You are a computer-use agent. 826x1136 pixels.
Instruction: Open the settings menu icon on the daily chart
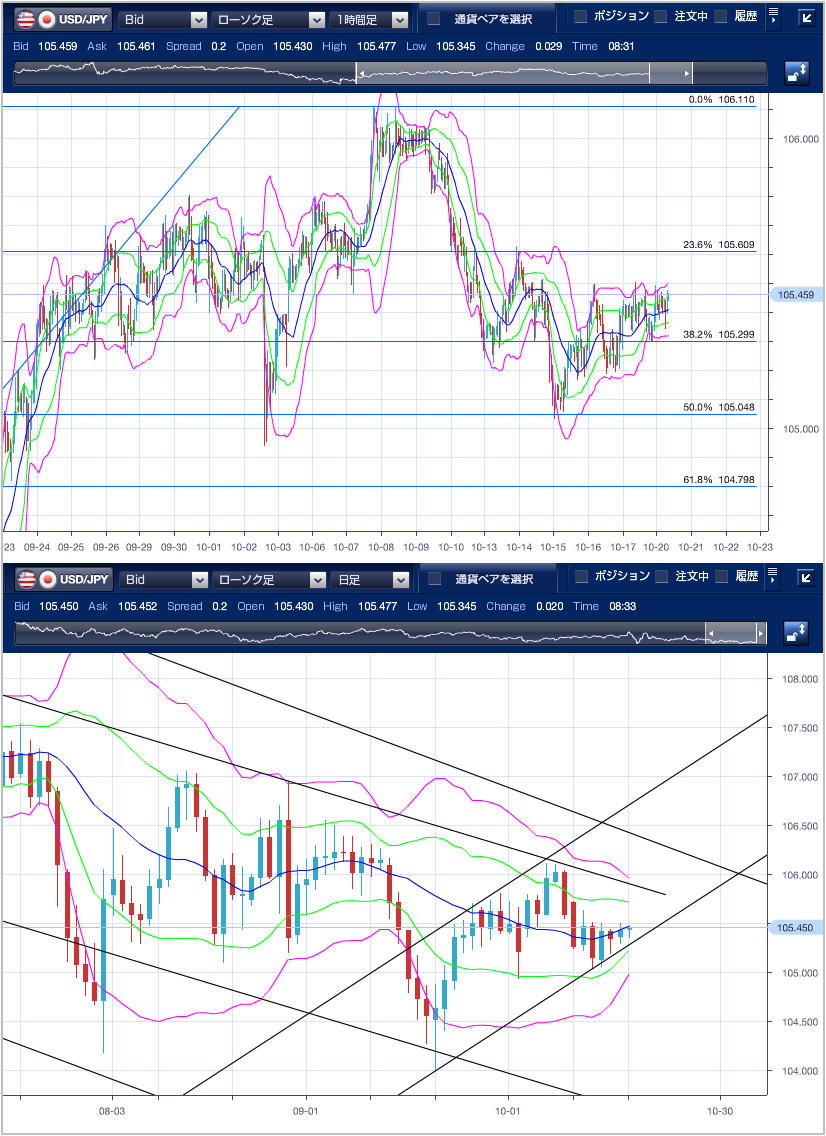point(774,577)
